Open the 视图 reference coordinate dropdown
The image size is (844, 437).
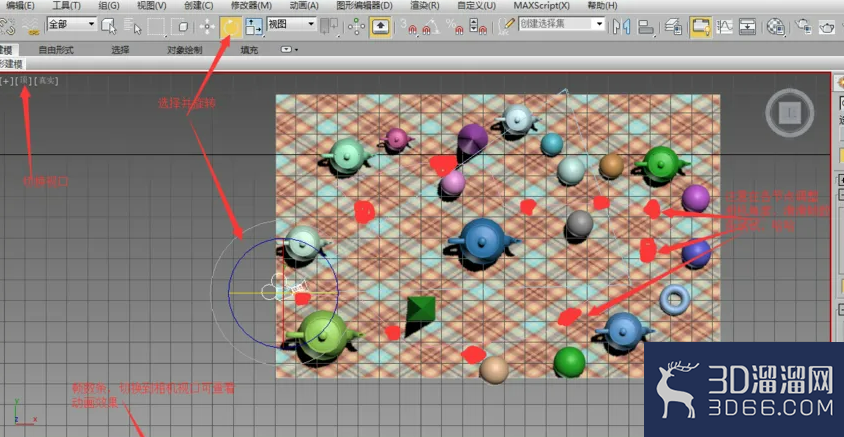291,24
